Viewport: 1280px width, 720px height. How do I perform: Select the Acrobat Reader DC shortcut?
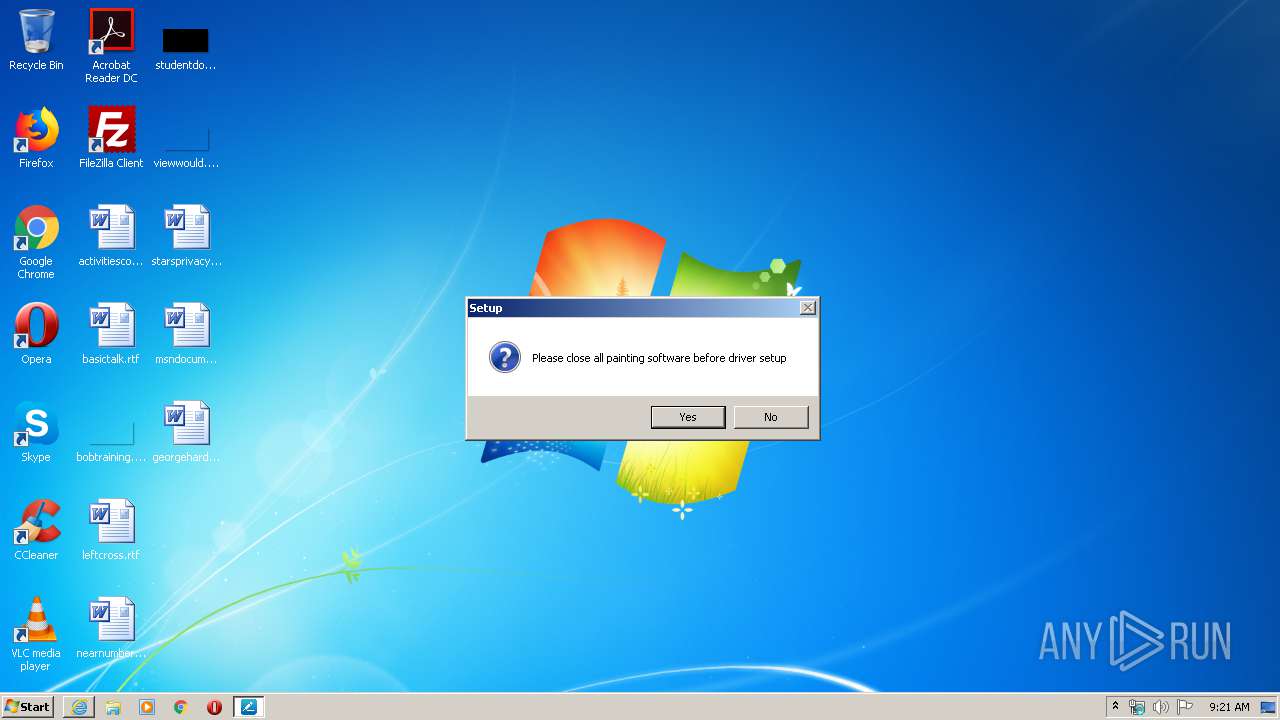pos(111,46)
